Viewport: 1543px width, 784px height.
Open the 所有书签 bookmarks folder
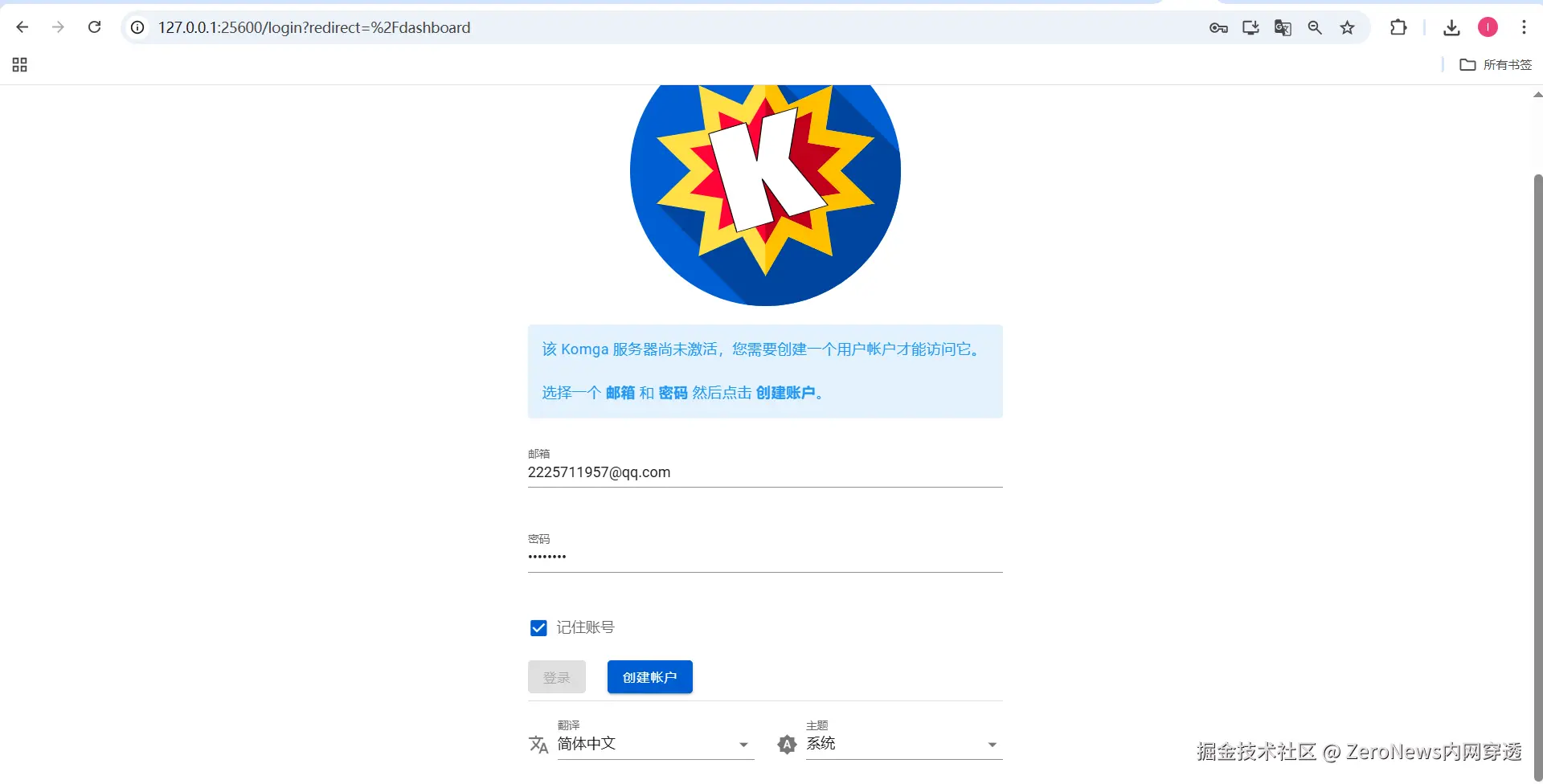click(1496, 65)
